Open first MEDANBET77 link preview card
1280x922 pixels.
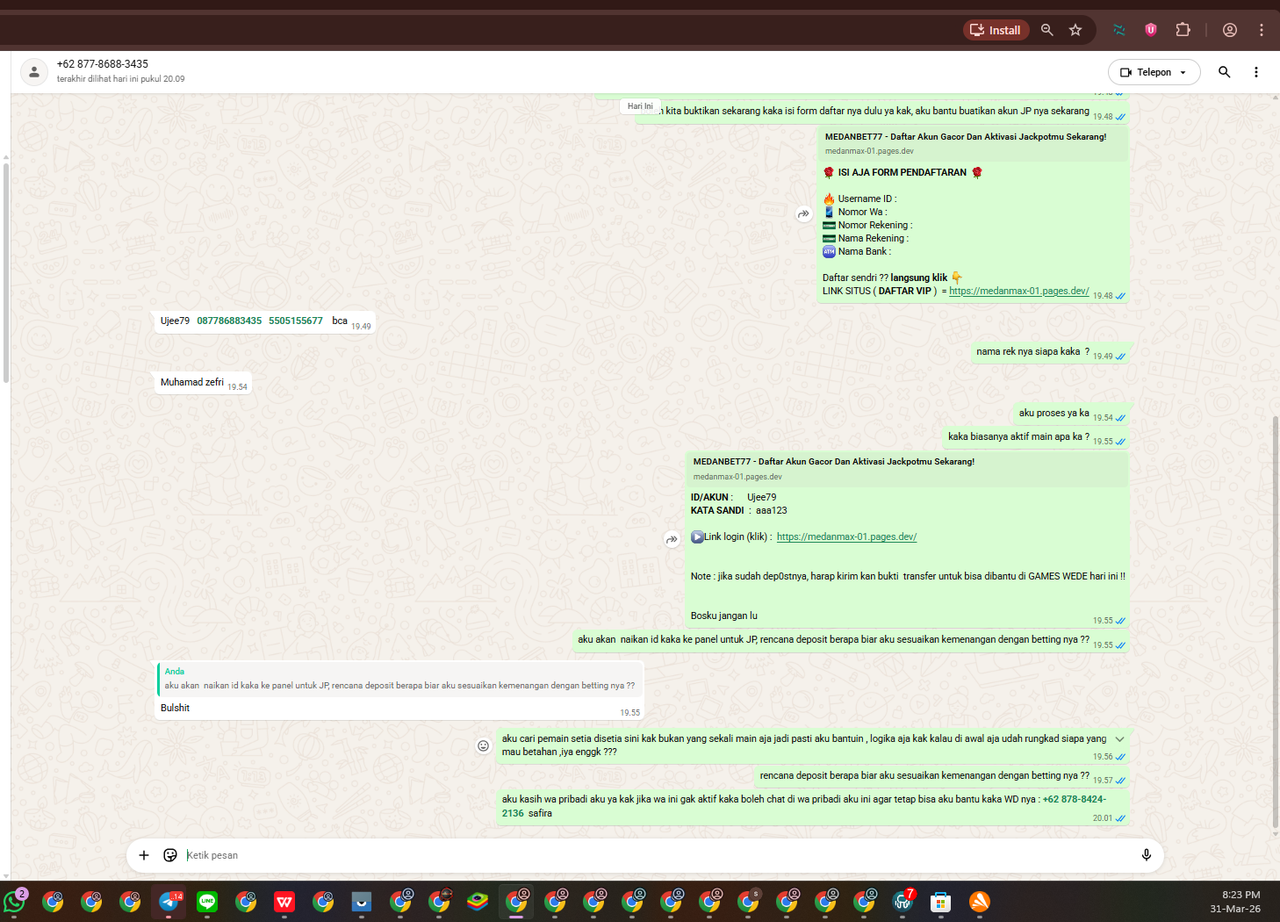[x=973, y=143]
